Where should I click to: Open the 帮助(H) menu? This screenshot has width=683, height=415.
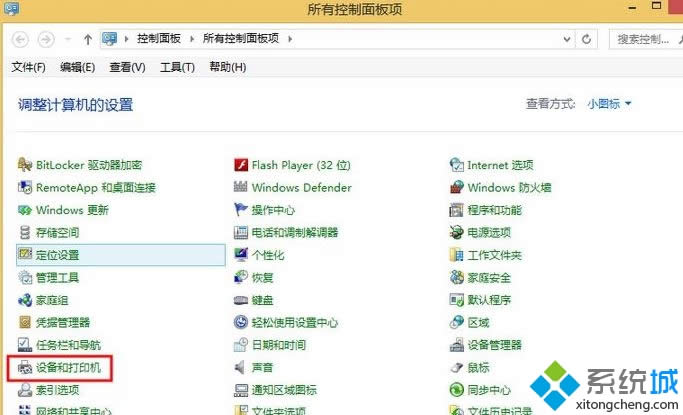pyautogui.click(x=227, y=67)
